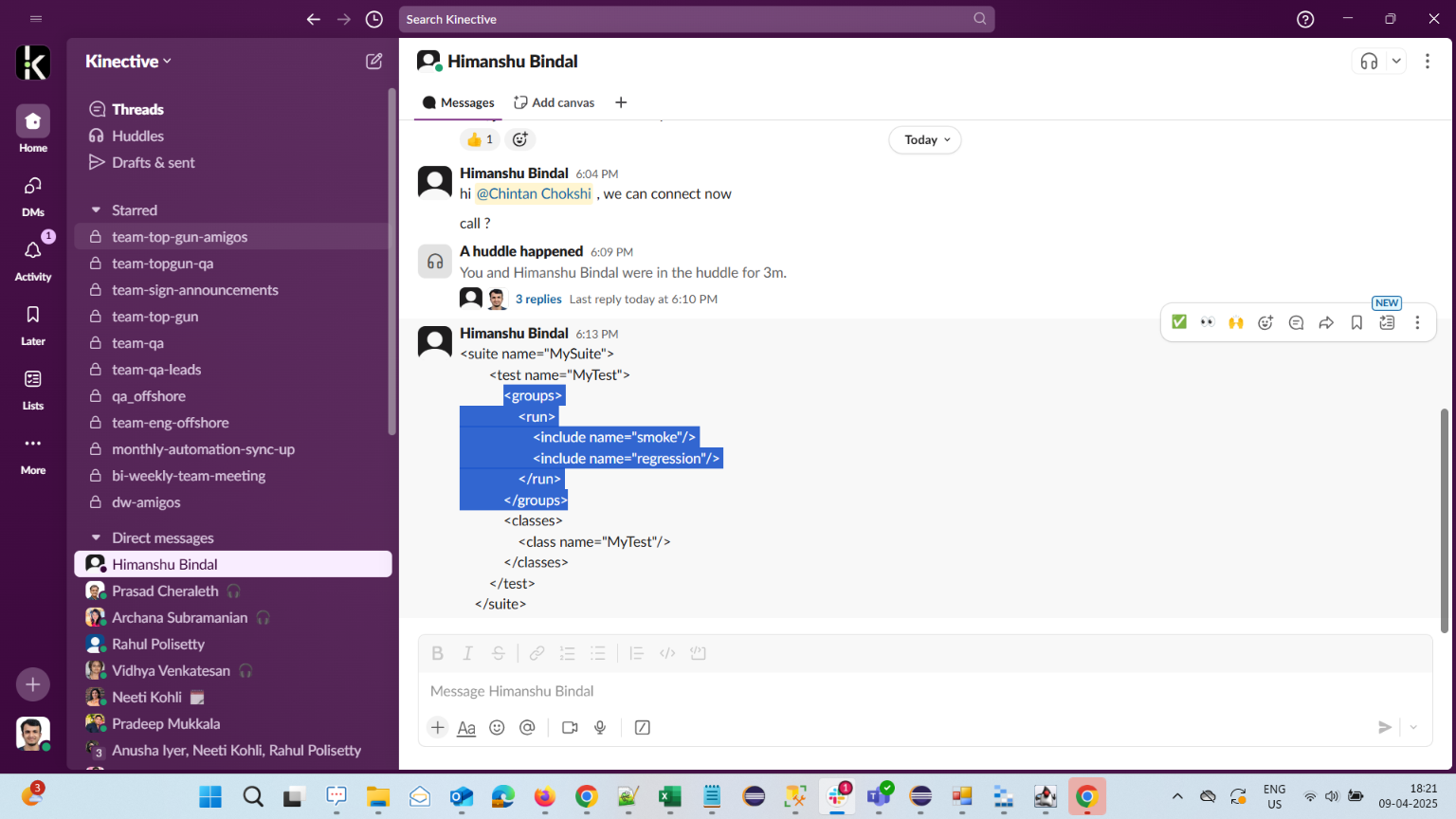Expand the 3 replies thread
1456x819 pixels.
pos(538,299)
